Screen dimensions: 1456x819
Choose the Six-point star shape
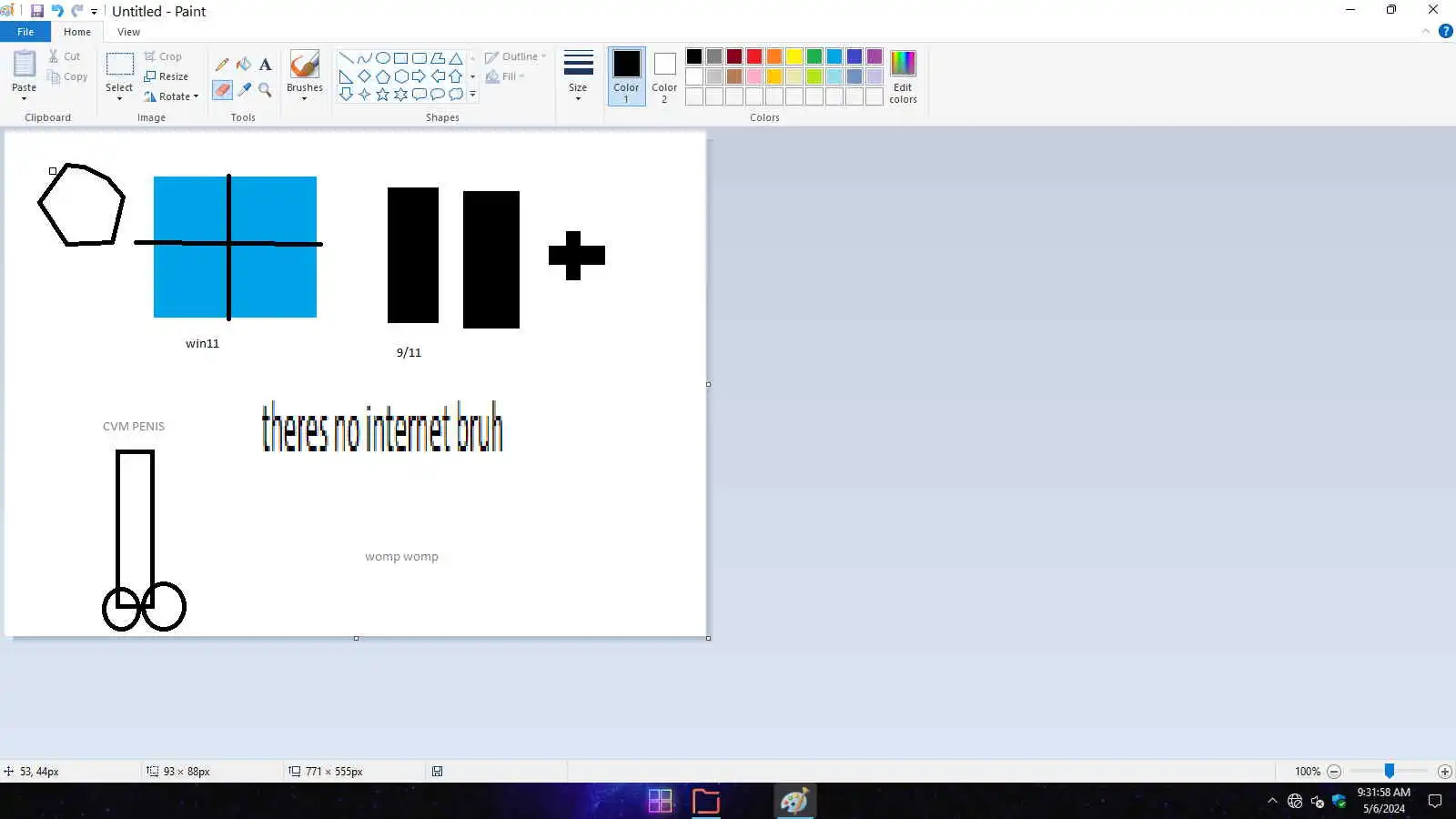coord(401,95)
